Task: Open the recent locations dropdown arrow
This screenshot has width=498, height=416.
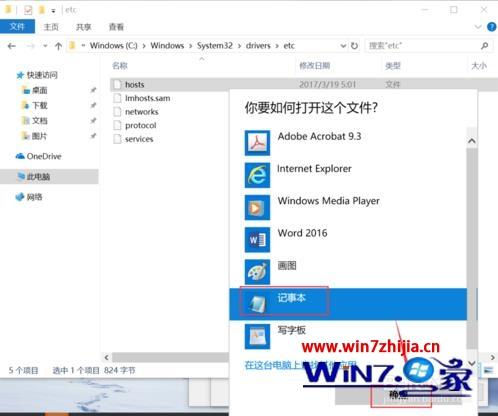Action: pos(45,46)
